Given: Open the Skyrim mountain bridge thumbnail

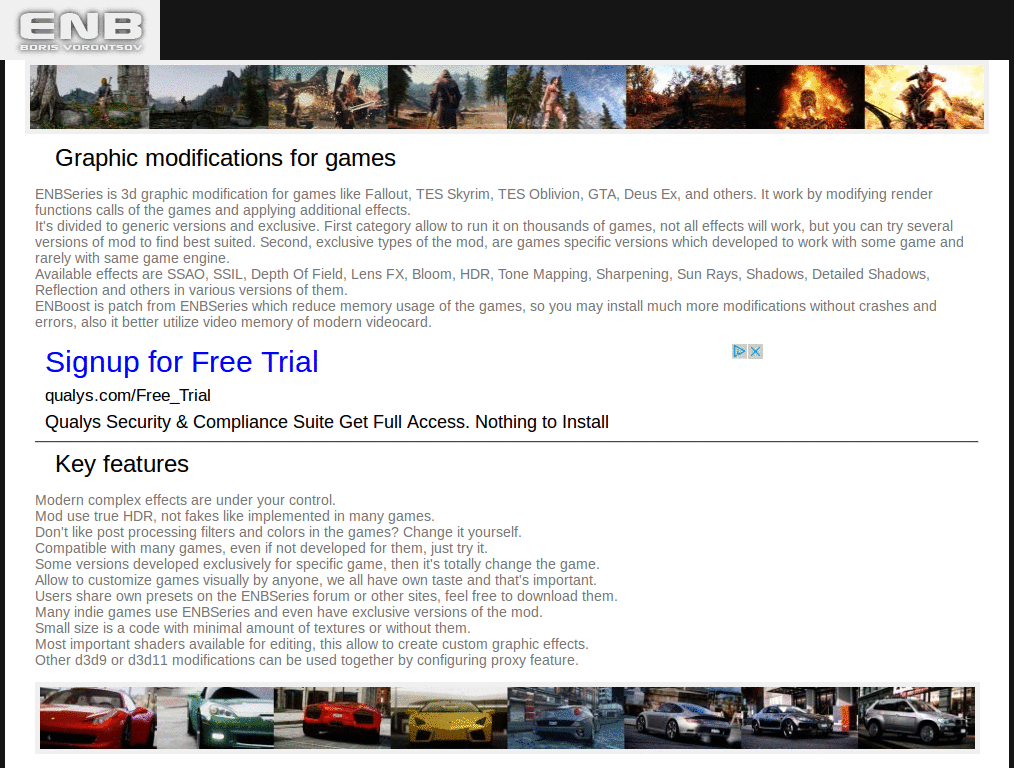Looking at the screenshot, I should [x=209, y=97].
